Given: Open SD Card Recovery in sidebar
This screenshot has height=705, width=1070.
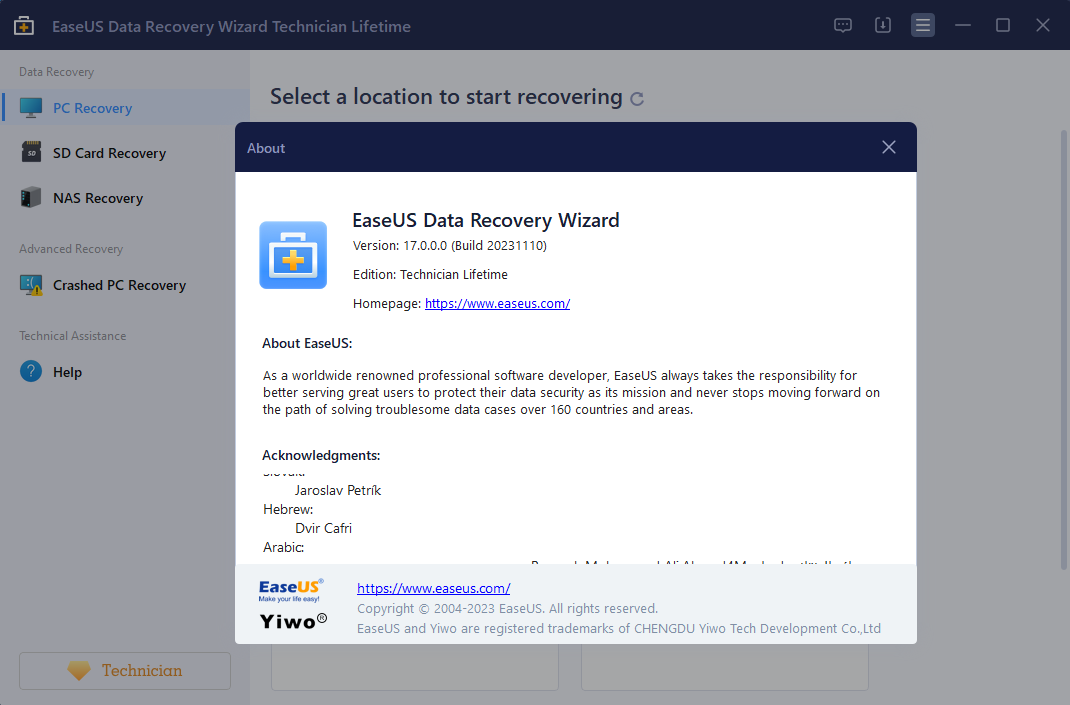Looking at the screenshot, I should coord(126,153).
